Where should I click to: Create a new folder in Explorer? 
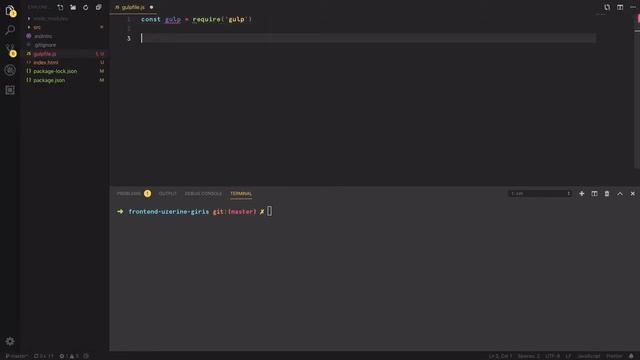73,7
